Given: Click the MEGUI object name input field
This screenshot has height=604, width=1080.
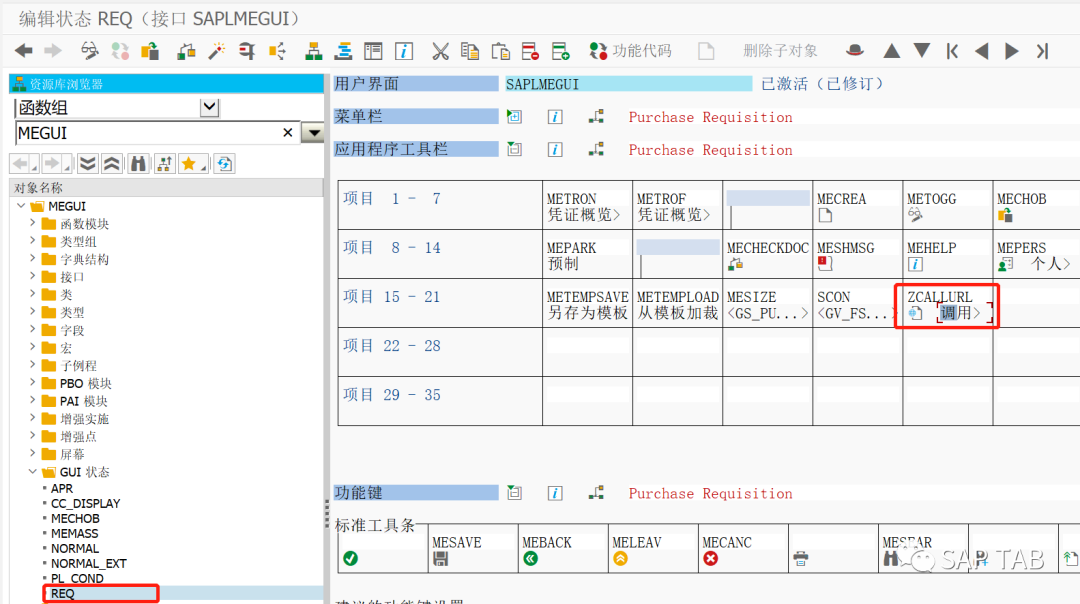Looking at the screenshot, I should pos(148,133).
